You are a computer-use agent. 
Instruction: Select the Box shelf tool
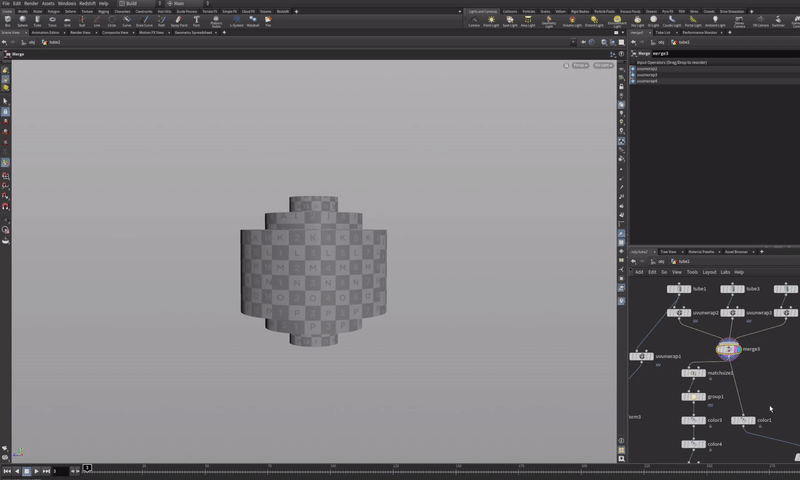coord(8,21)
